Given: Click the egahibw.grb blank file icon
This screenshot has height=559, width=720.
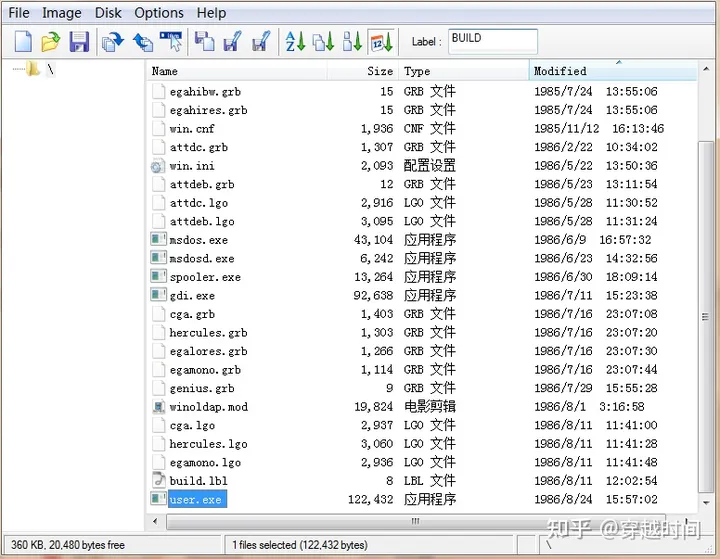Looking at the screenshot, I should click(x=158, y=91).
